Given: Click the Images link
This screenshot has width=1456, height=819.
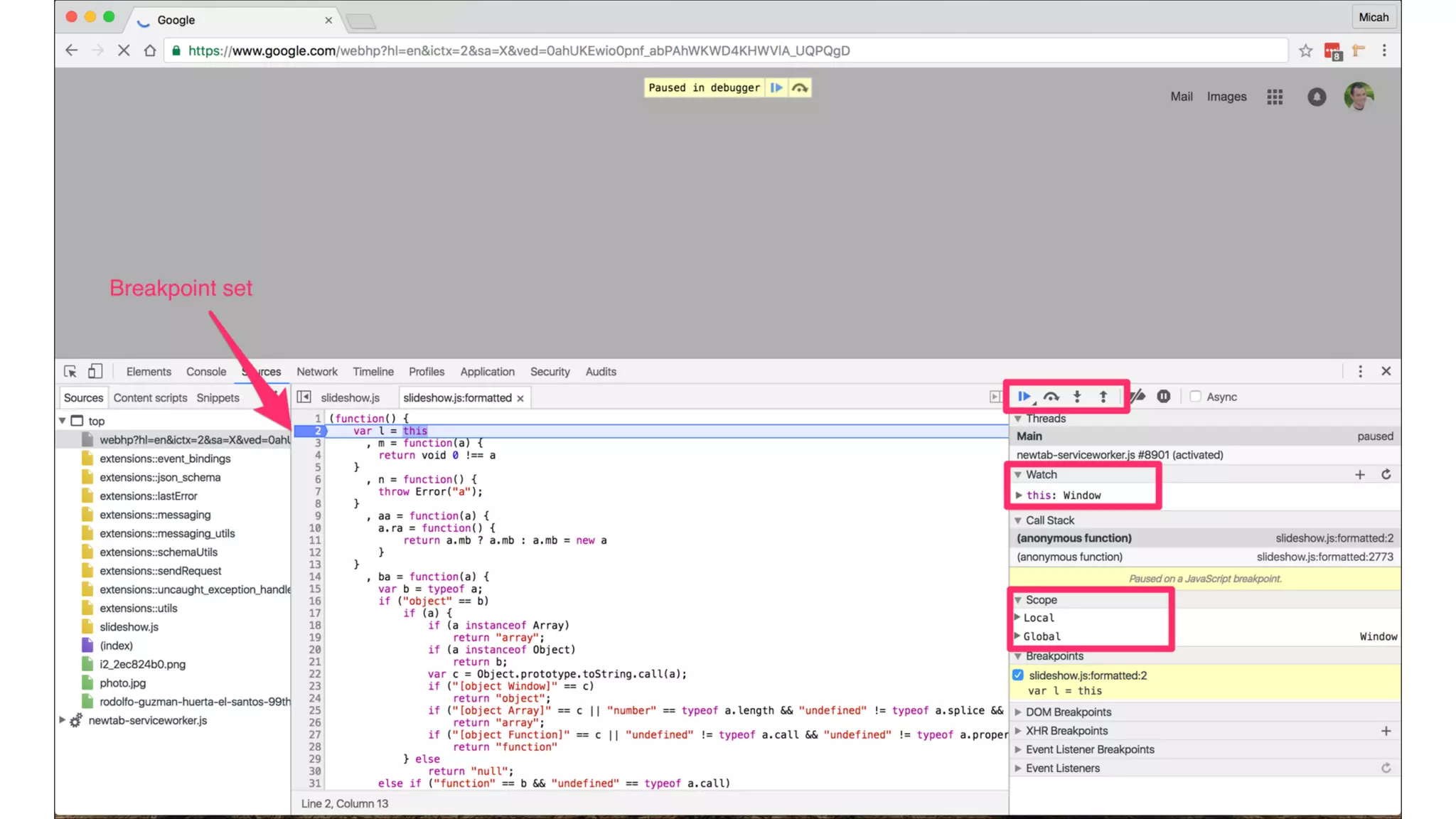Looking at the screenshot, I should point(1226,97).
